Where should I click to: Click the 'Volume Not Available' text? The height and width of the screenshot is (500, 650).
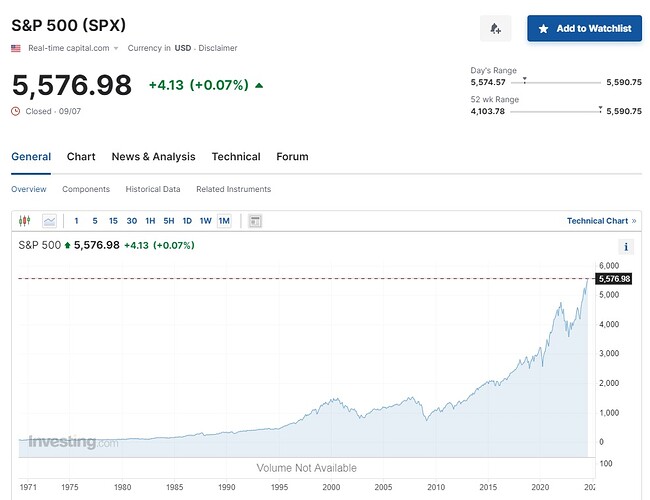[306, 468]
